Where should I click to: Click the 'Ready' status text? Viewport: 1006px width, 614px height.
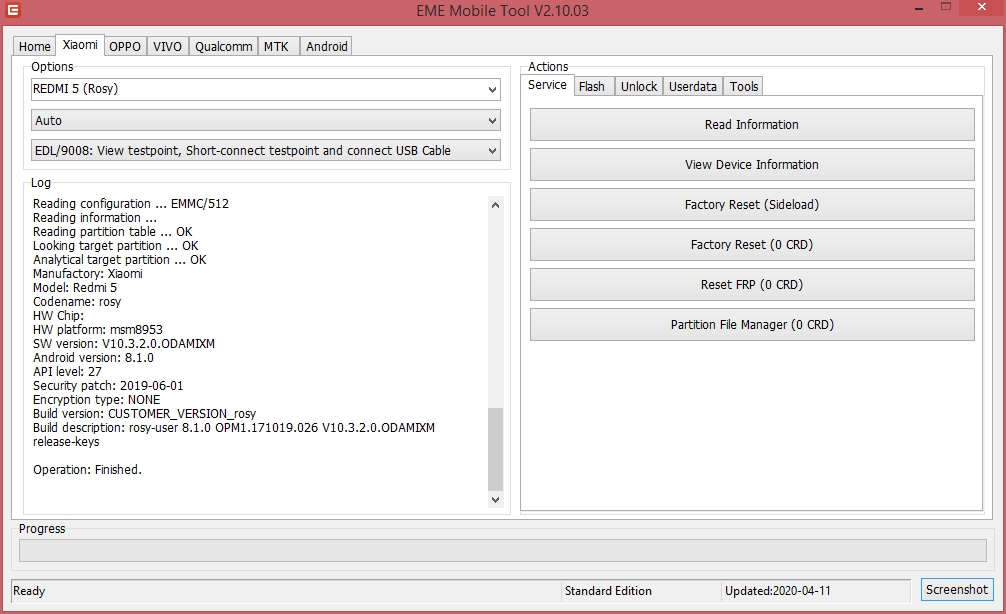tap(29, 591)
